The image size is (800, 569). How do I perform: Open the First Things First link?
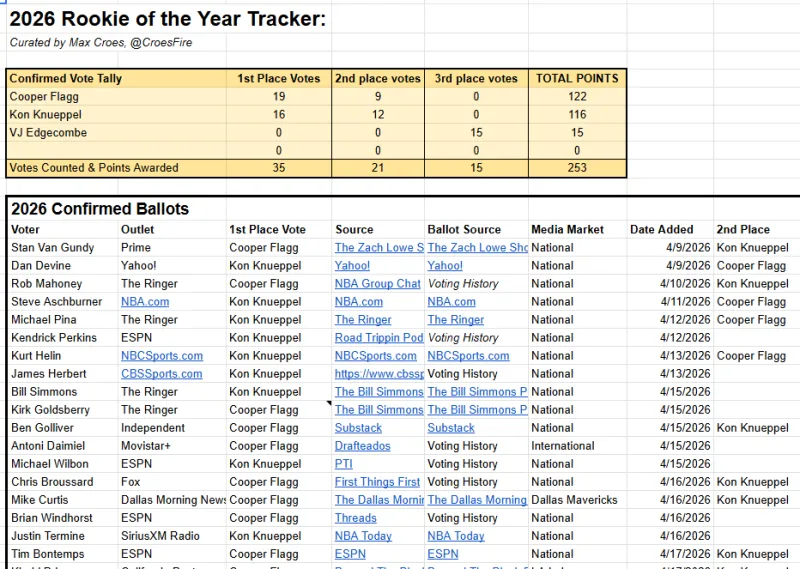(x=377, y=482)
